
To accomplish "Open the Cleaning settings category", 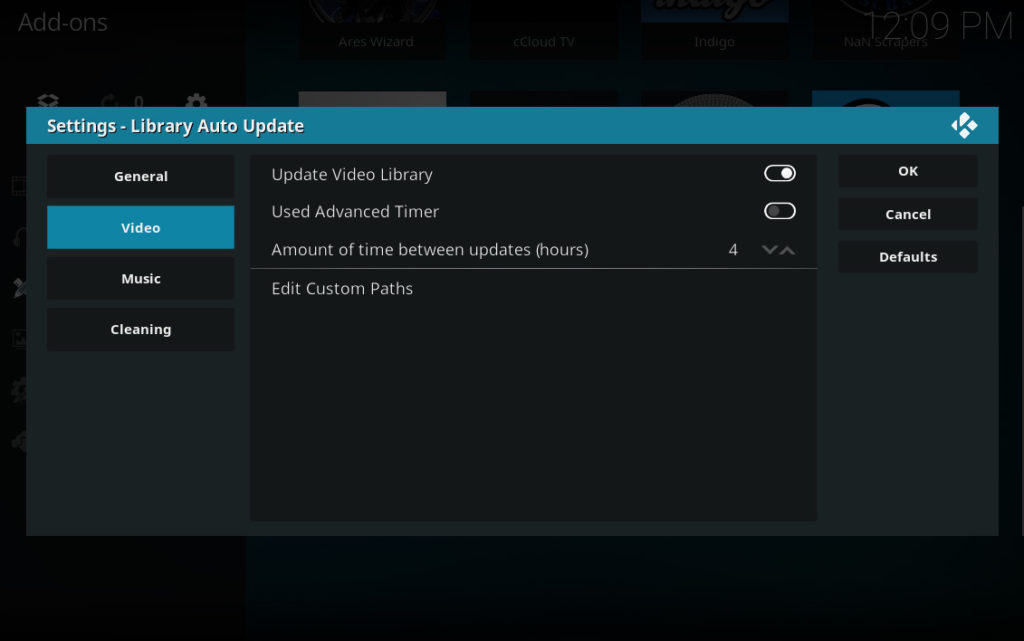I will [140, 329].
